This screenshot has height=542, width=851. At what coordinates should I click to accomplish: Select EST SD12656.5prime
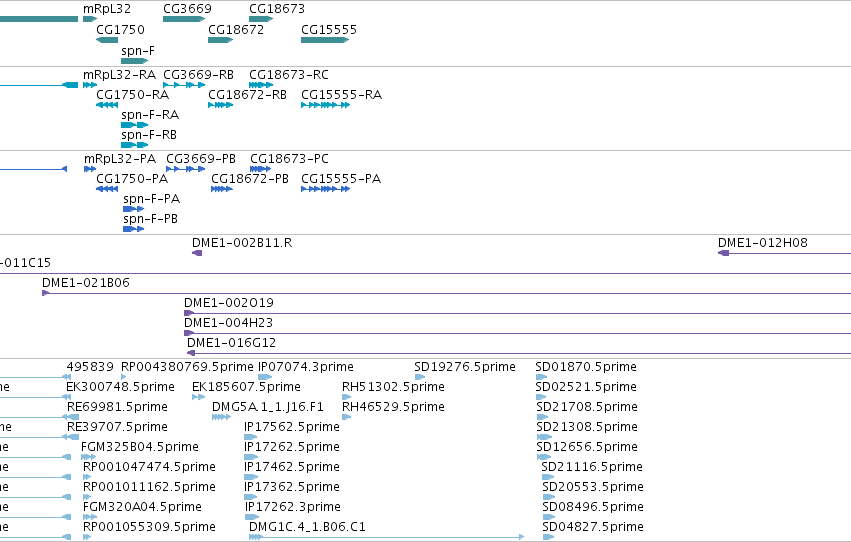point(587,447)
